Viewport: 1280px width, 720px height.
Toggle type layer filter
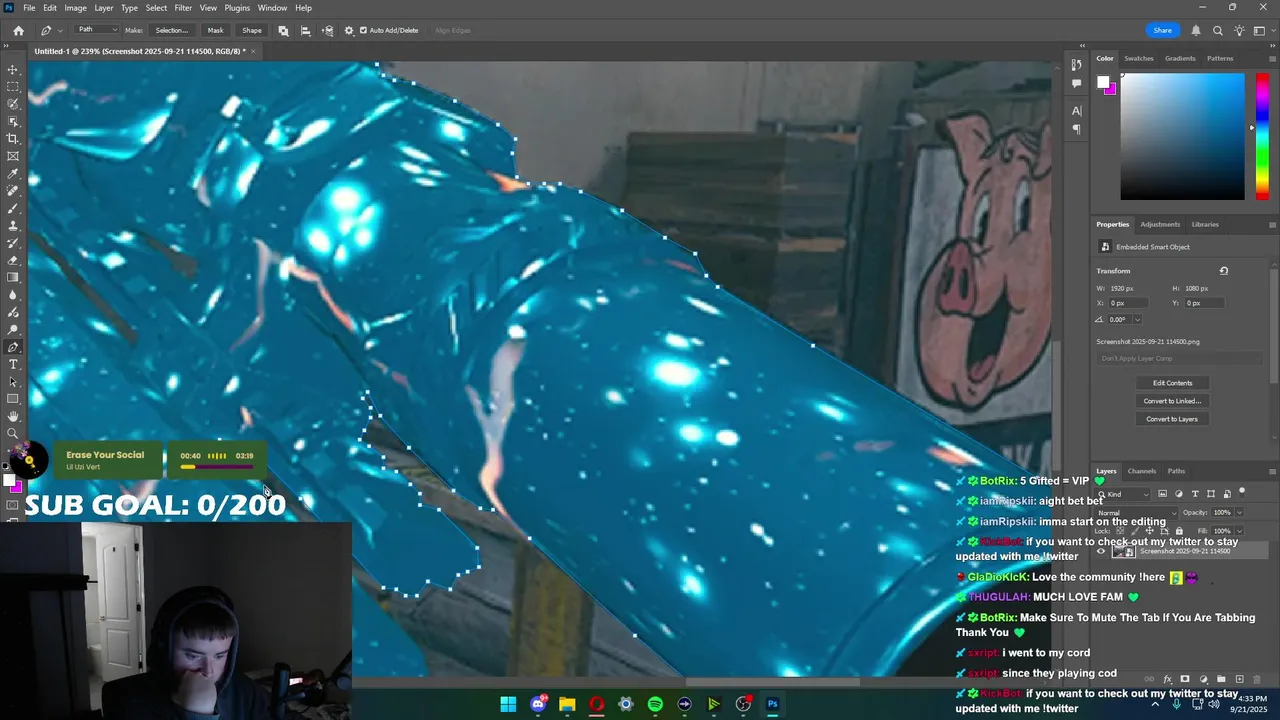pos(1195,494)
